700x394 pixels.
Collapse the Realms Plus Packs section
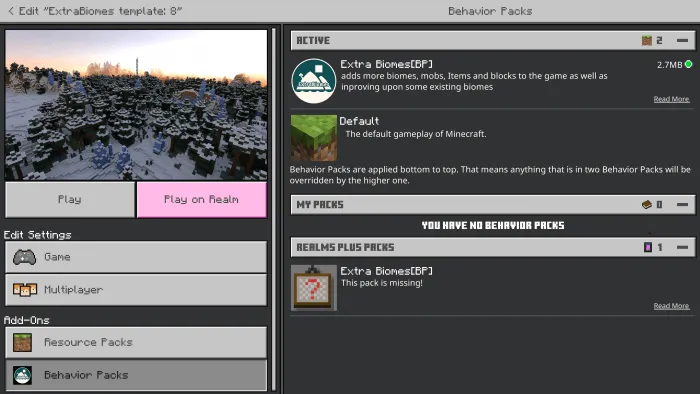[682, 247]
